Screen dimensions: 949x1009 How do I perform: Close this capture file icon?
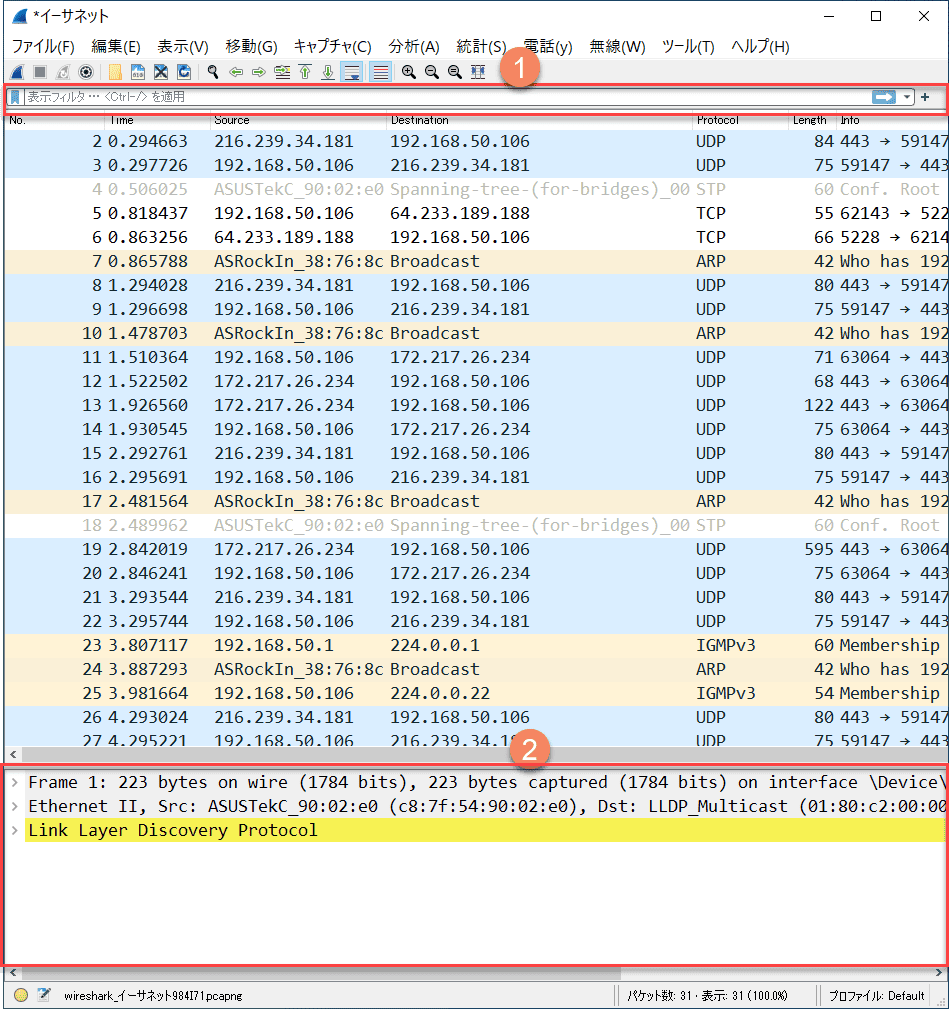(161, 72)
